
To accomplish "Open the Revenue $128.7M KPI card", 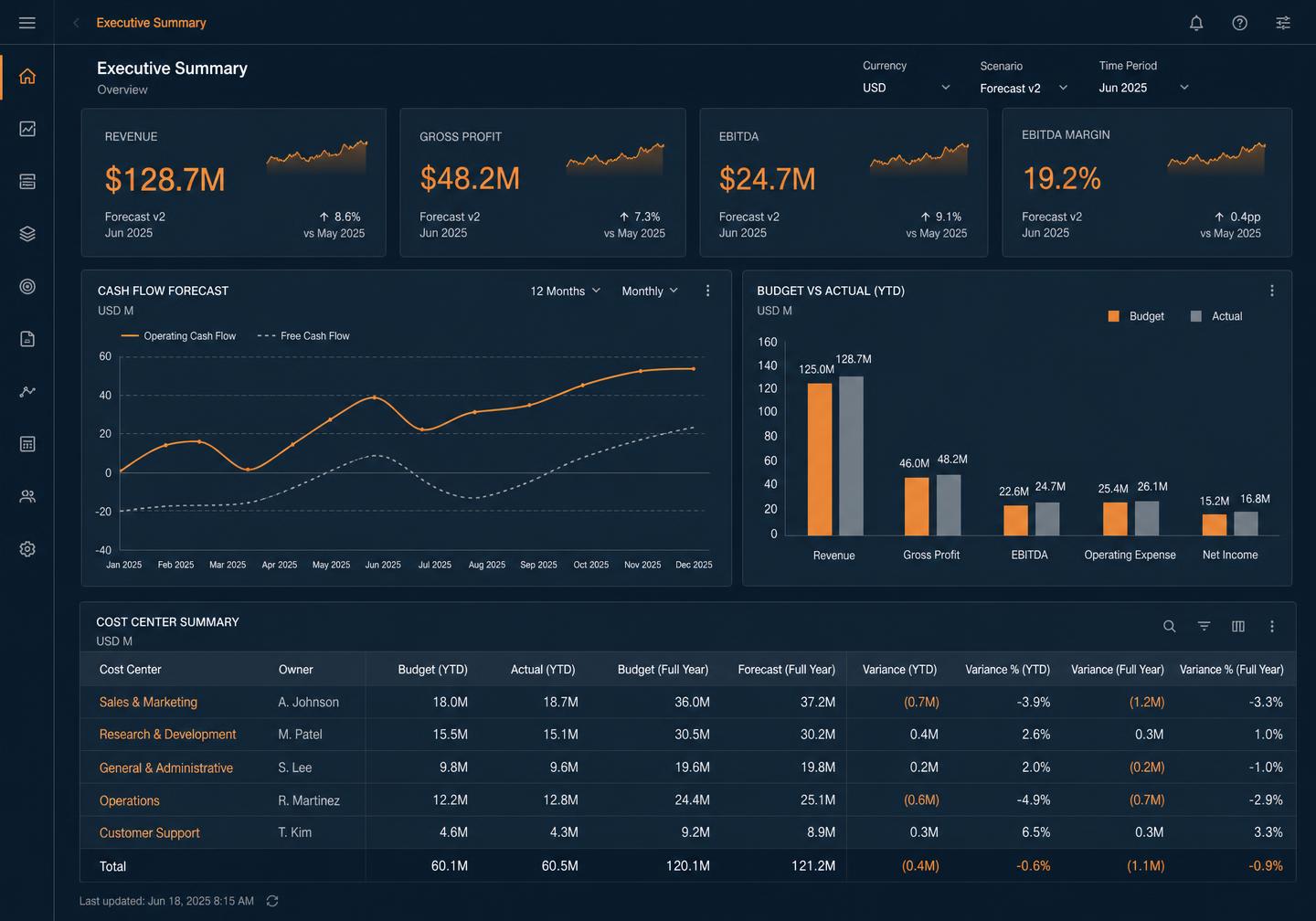I will 233,183.
